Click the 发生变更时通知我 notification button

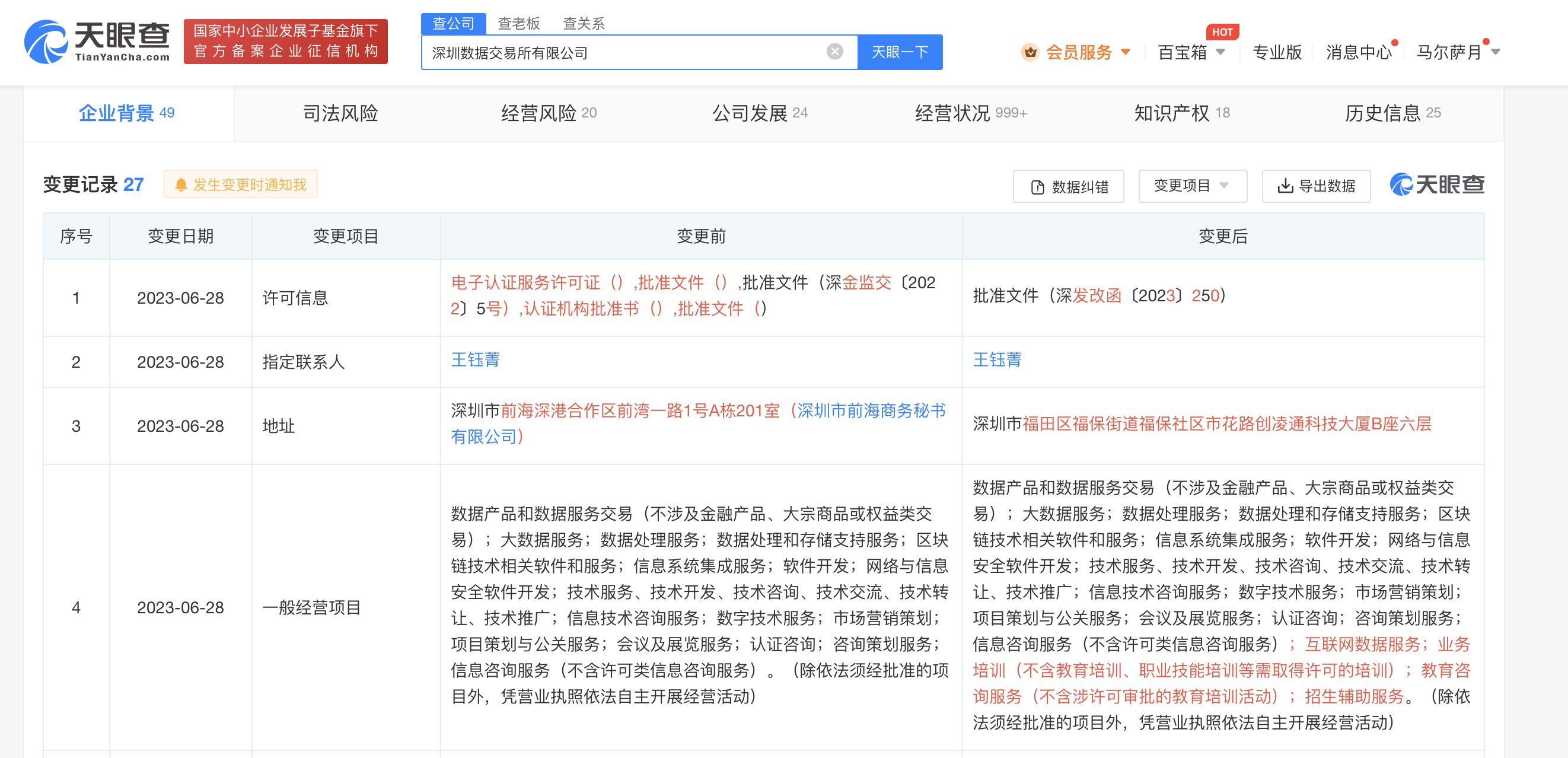pyautogui.click(x=240, y=184)
